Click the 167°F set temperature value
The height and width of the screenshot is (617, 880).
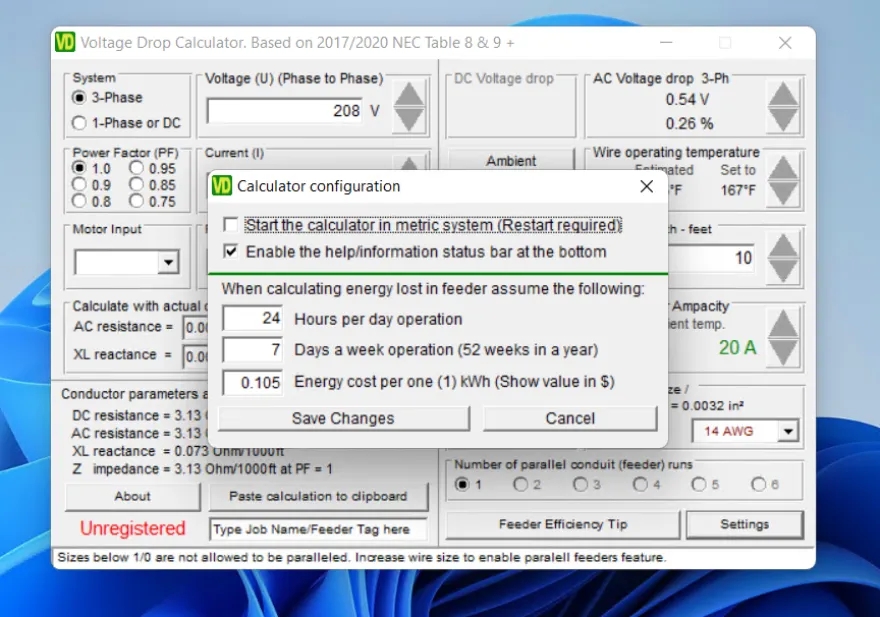[x=738, y=190]
